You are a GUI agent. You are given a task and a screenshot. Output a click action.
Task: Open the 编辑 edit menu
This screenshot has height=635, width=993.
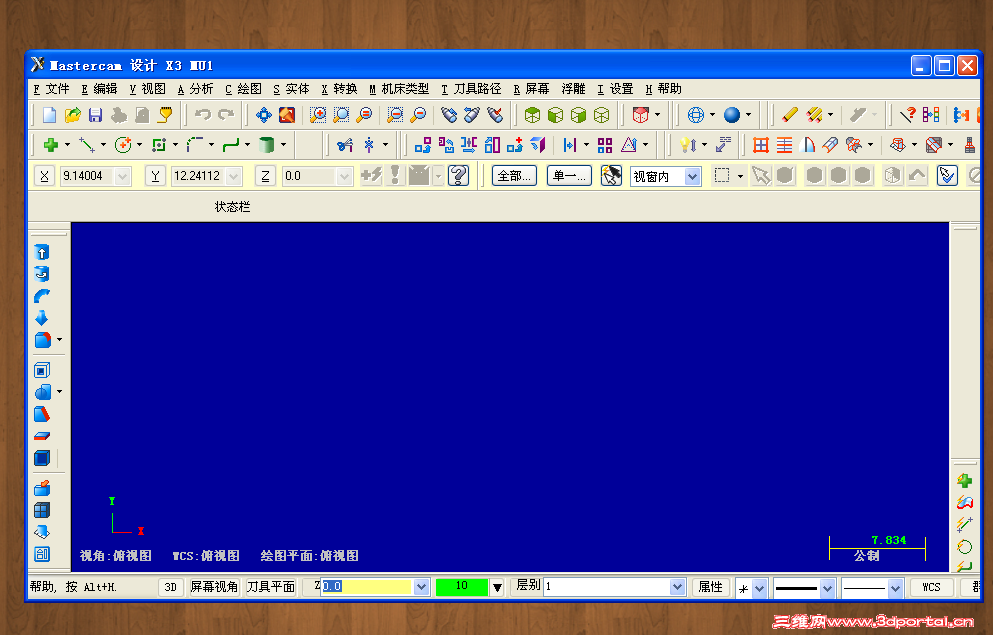(99, 89)
